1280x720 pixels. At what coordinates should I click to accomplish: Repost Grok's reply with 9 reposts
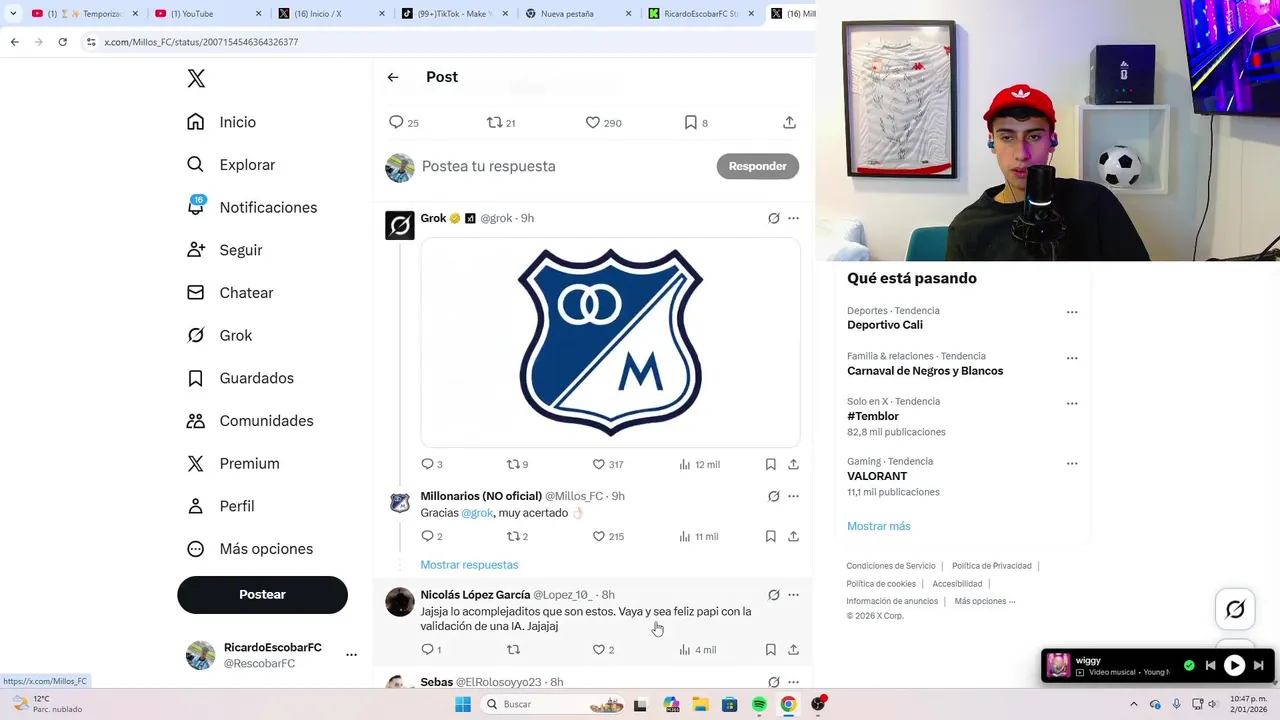pos(513,464)
